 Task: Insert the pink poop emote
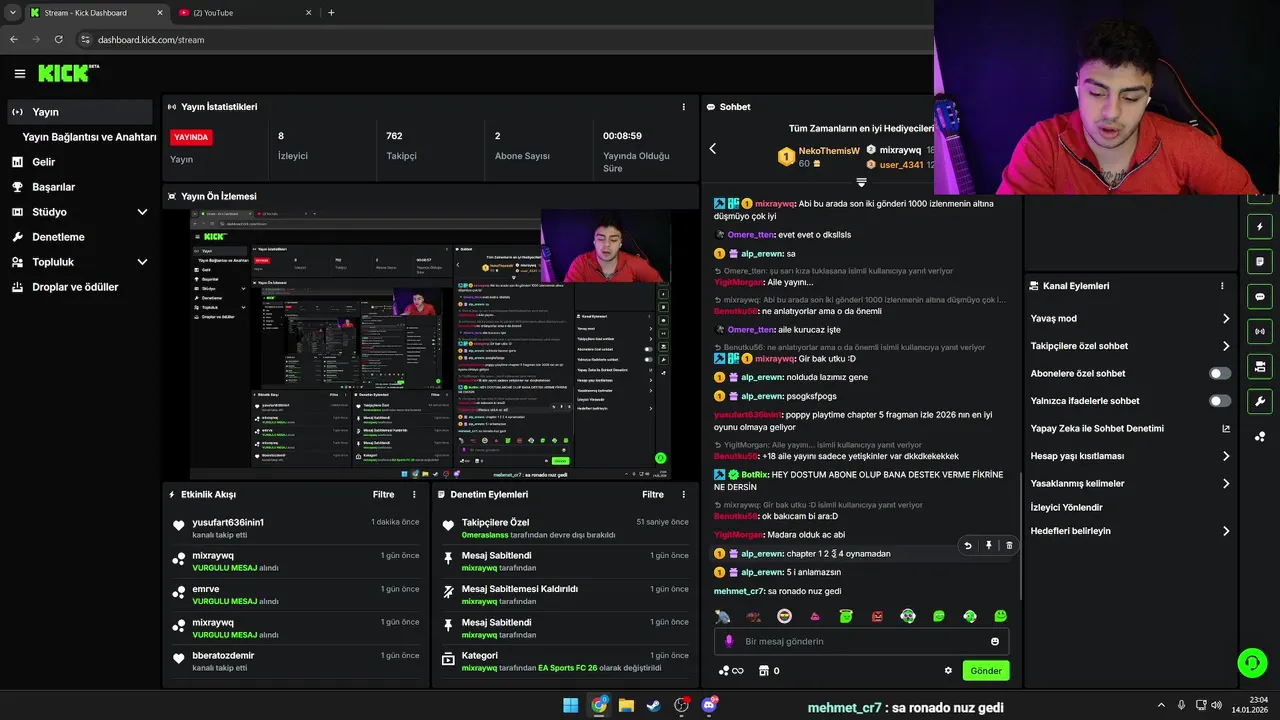pos(815,616)
